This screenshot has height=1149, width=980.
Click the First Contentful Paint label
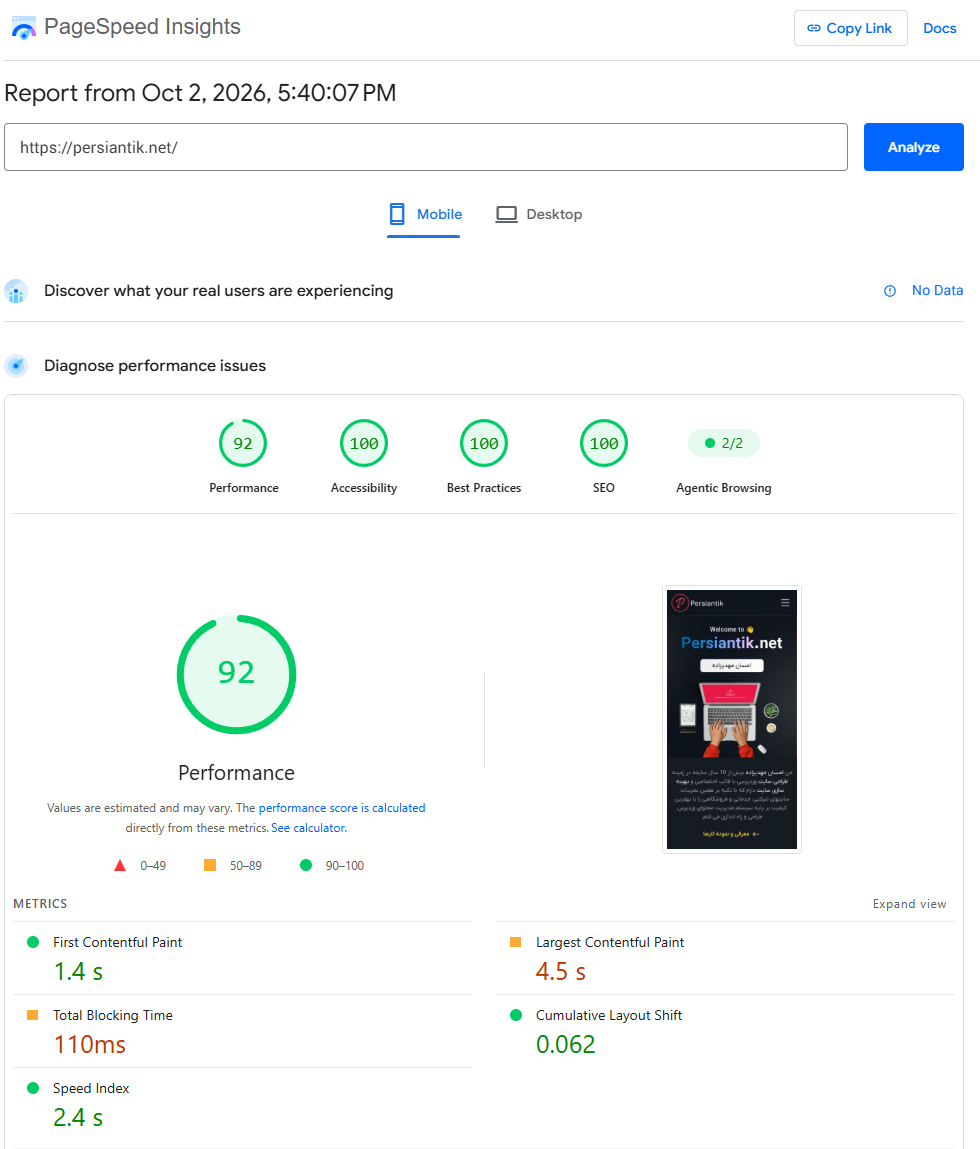pyautogui.click(x=117, y=942)
